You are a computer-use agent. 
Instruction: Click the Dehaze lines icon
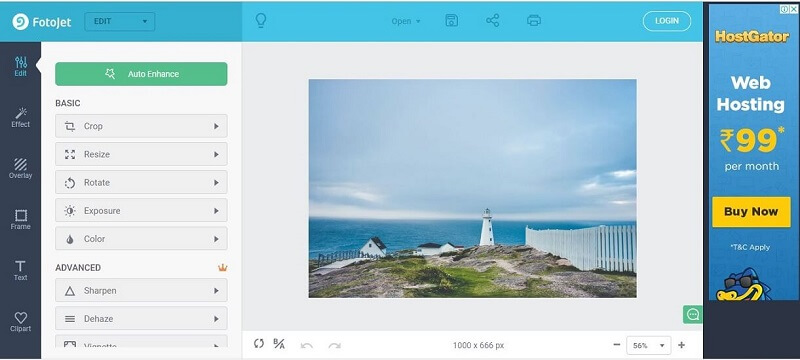[70, 319]
